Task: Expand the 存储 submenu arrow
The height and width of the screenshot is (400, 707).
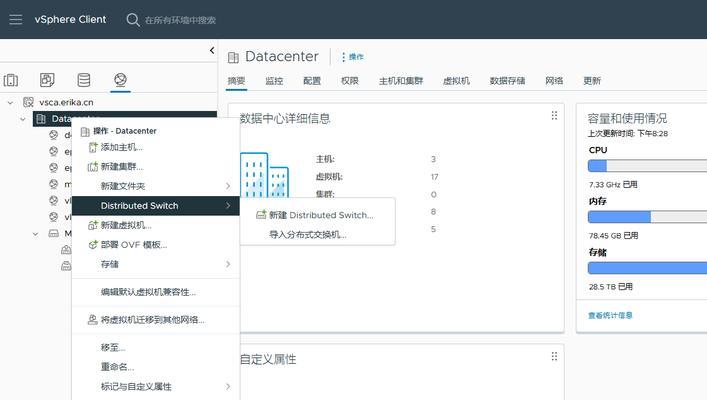Action: click(x=228, y=264)
